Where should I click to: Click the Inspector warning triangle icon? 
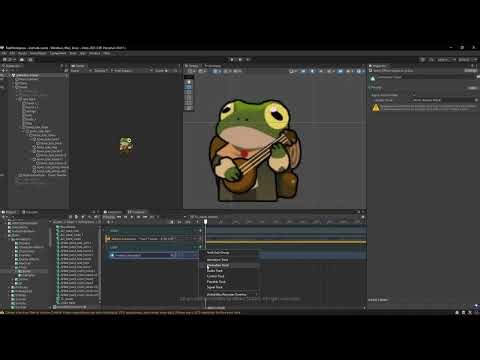[376, 108]
